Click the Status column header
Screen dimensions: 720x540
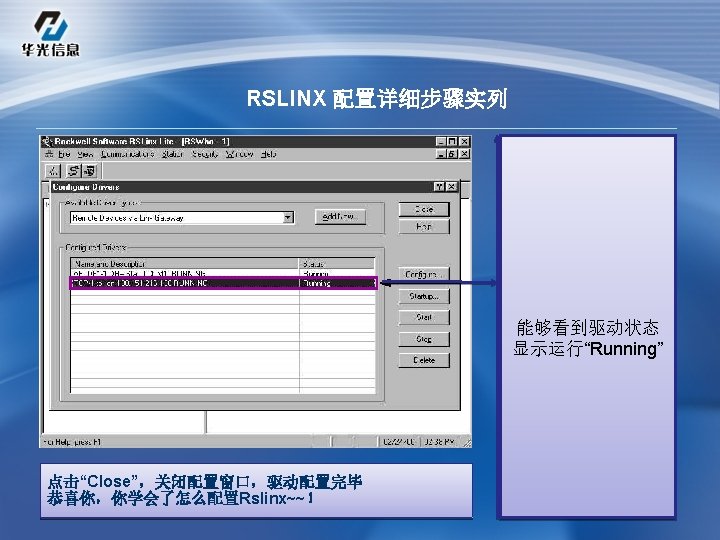tap(337, 264)
